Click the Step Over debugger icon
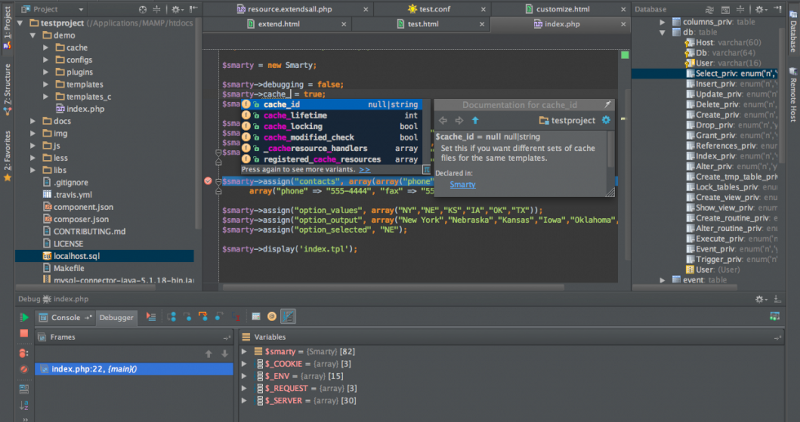The image size is (800, 422). click(x=171, y=317)
